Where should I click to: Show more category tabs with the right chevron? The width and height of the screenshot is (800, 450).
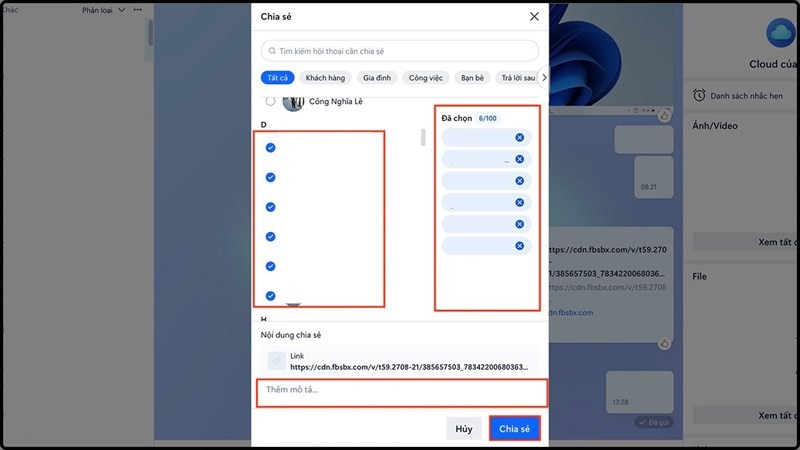(544, 77)
